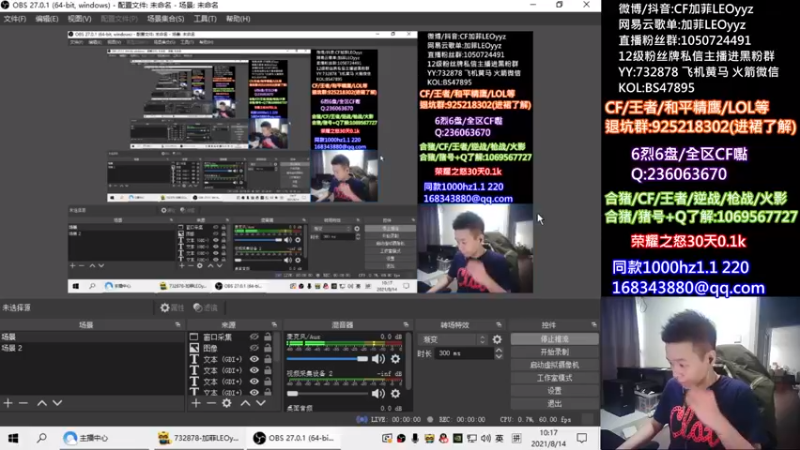
Task: Show the hidden 图像 source via eye icon
Action: [x=254, y=348]
